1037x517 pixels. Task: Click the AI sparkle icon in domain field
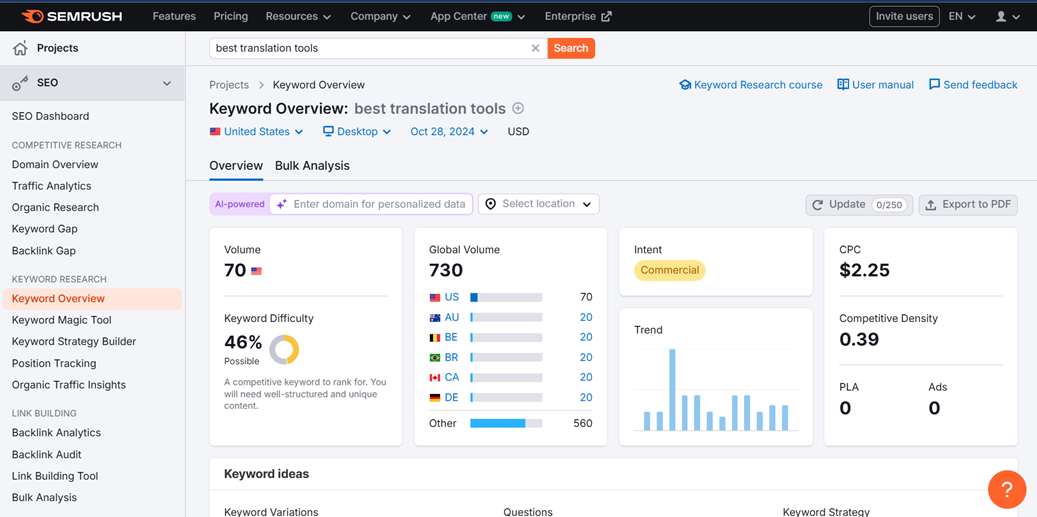(282, 204)
